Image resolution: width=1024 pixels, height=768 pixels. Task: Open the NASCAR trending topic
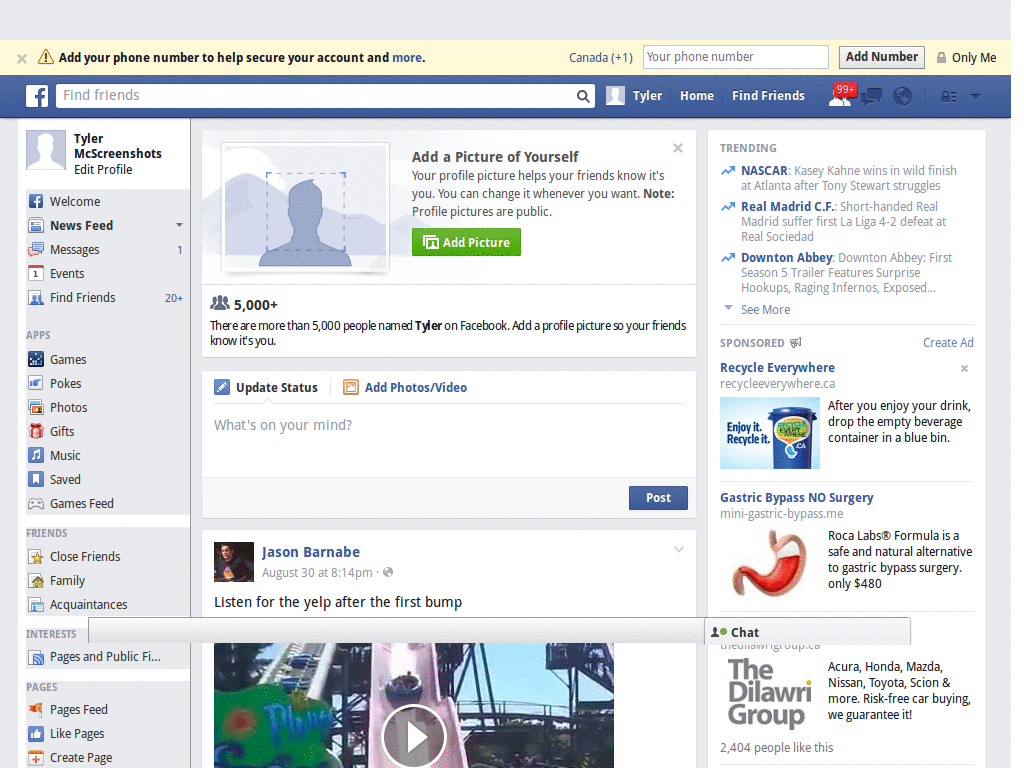(x=764, y=171)
